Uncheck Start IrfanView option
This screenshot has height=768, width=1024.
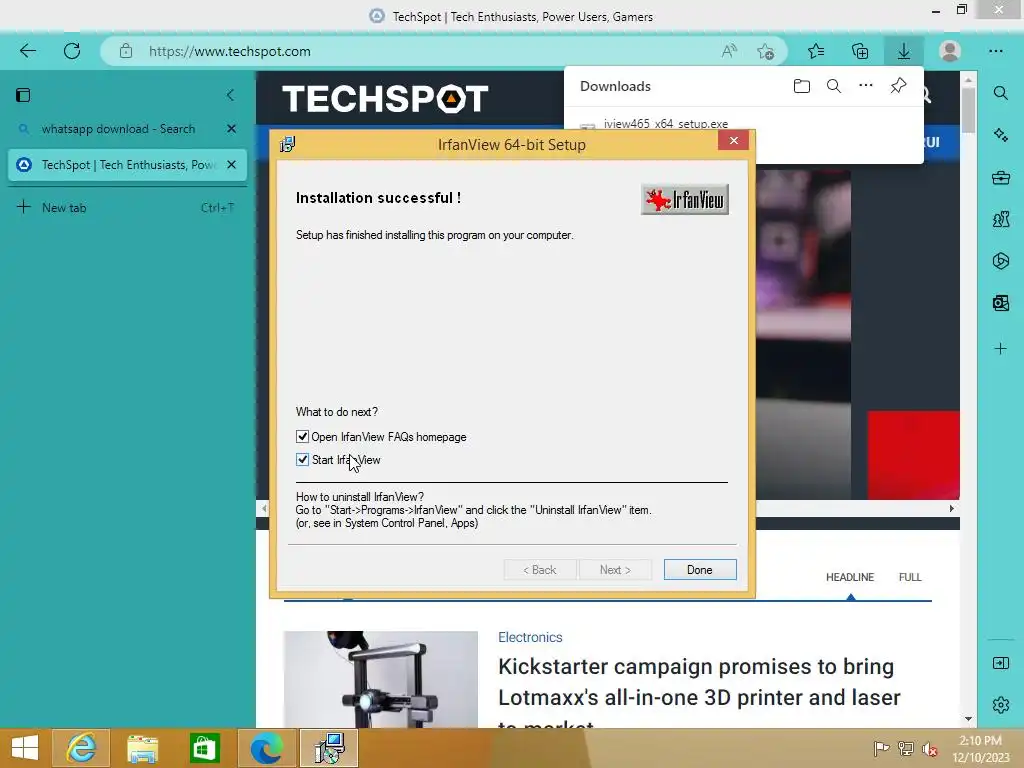point(302,460)
